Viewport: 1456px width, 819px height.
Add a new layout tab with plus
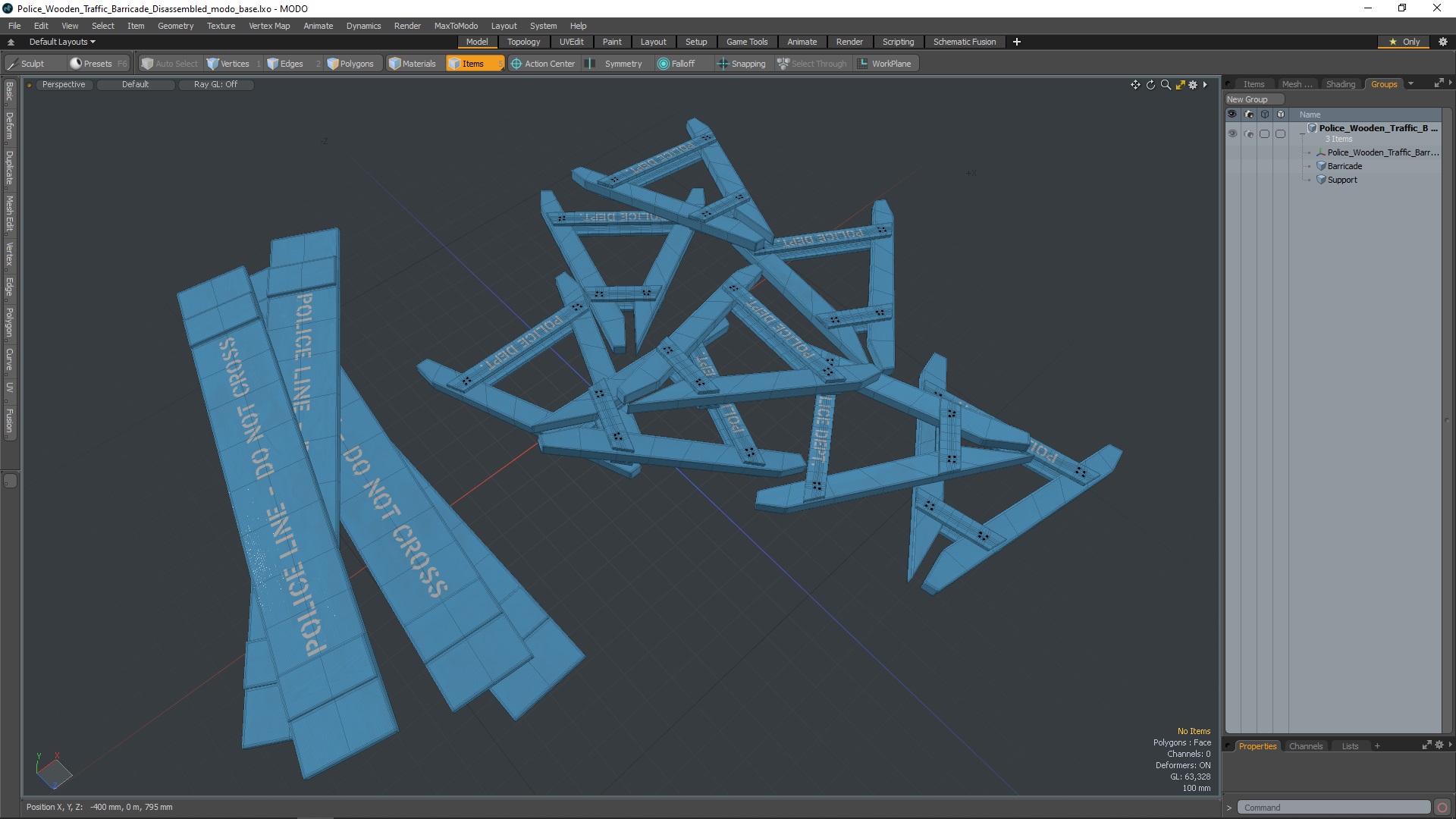[1017, 42]
